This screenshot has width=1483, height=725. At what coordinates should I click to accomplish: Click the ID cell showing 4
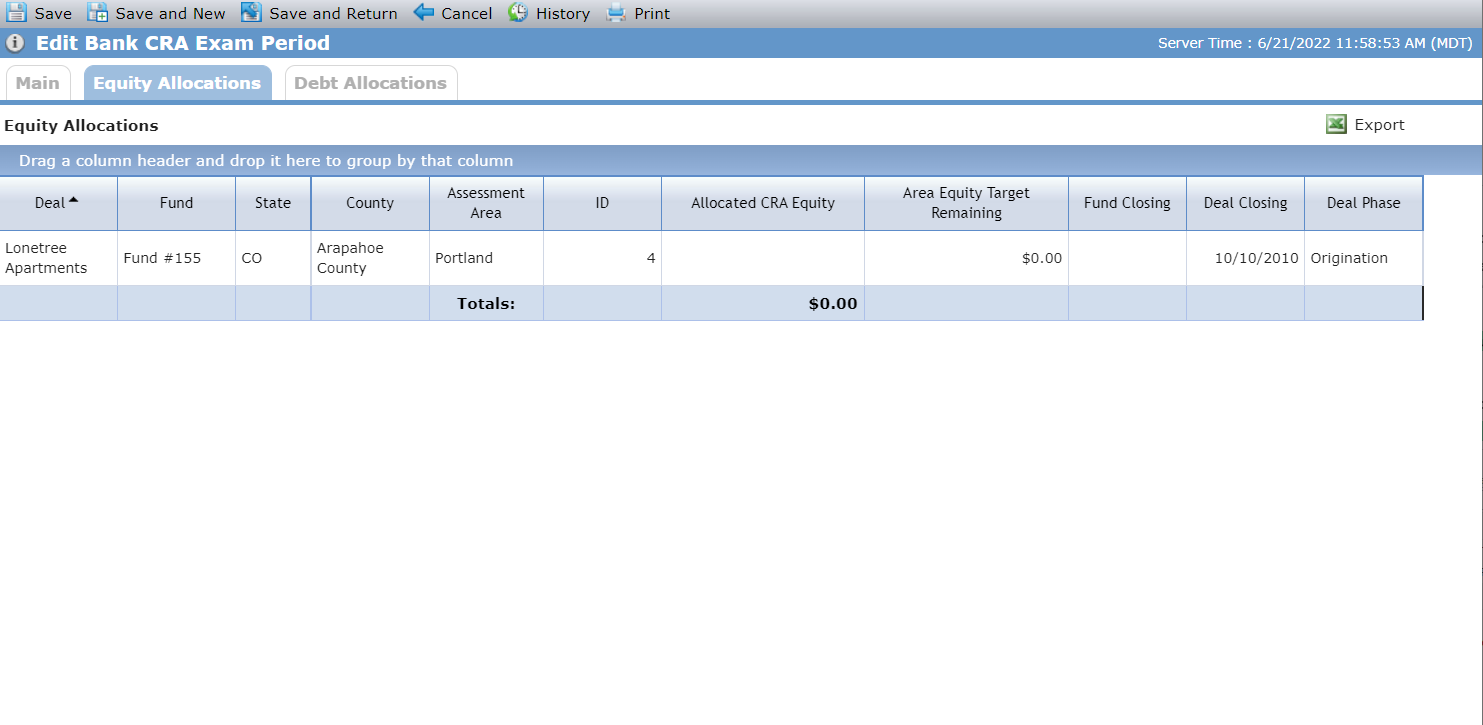[x=602, y=258]
